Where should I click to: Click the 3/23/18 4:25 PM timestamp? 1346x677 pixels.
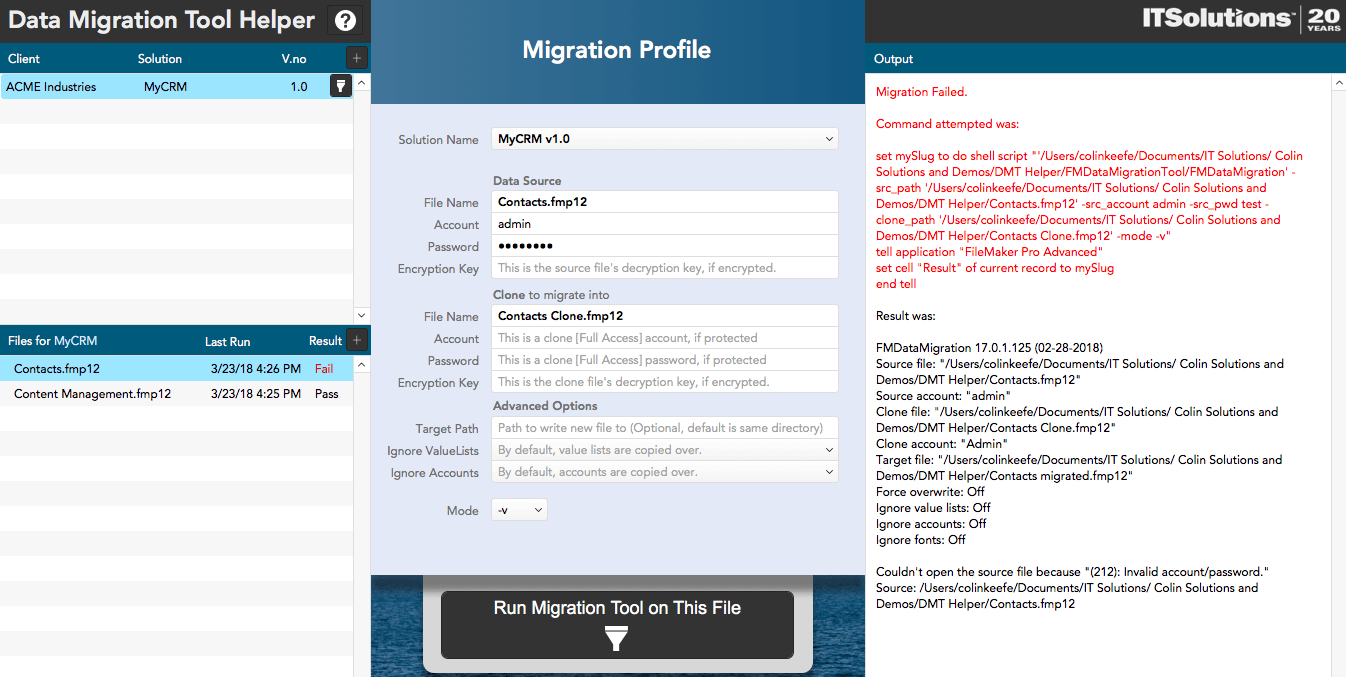[x=256, y=394]
